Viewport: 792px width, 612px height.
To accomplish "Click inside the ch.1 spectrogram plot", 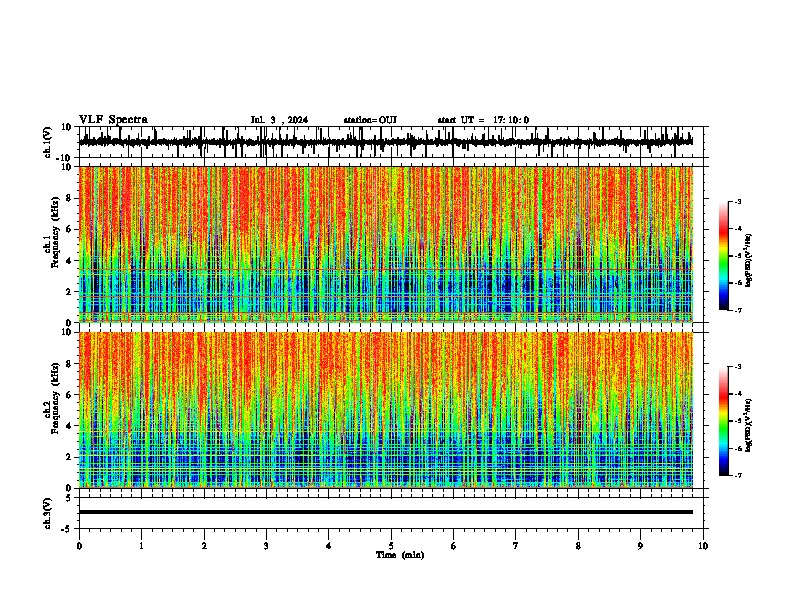I will tap(385, 244).
